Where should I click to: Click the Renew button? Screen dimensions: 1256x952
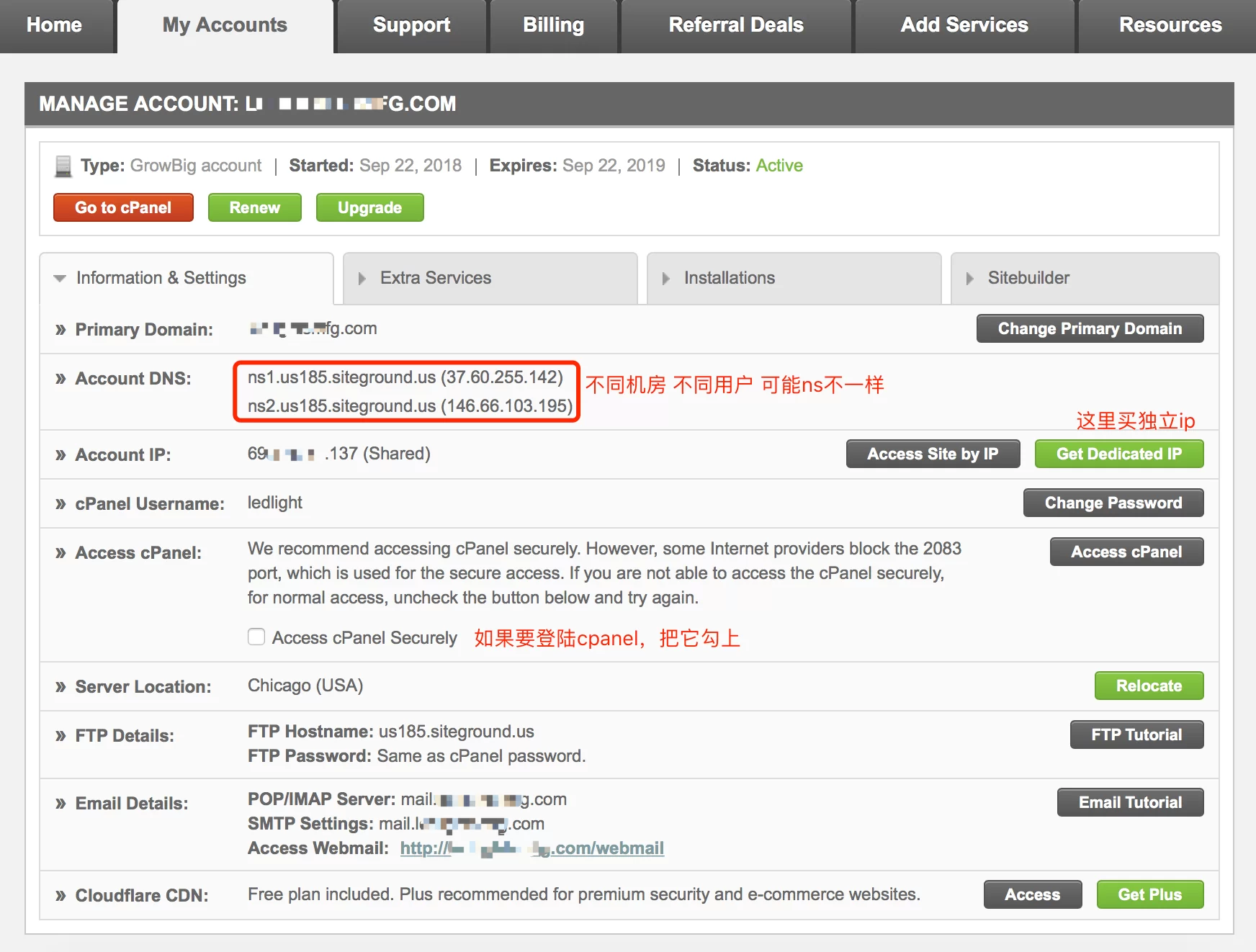tap(254, 207)
